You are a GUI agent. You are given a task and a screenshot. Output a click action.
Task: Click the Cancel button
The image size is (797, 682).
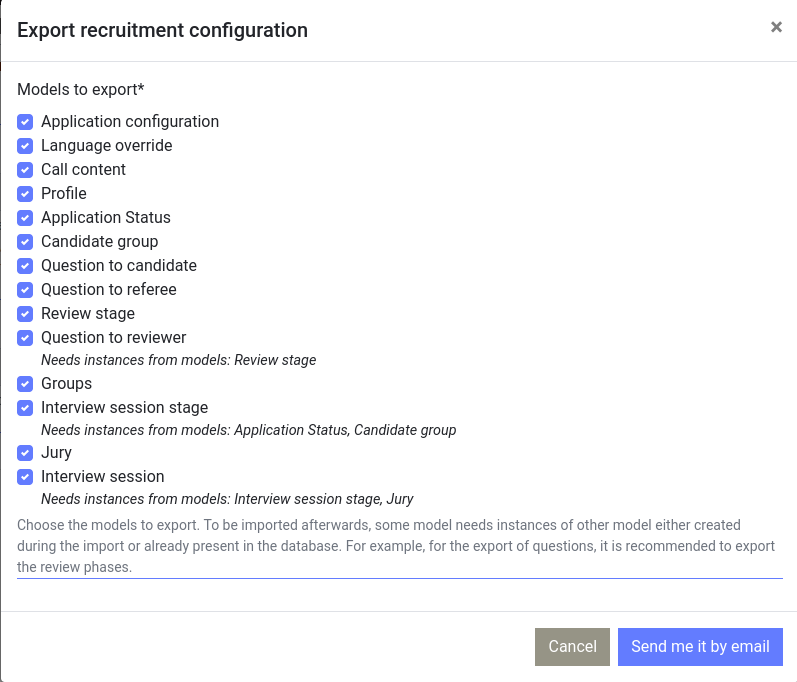(572, 647)
